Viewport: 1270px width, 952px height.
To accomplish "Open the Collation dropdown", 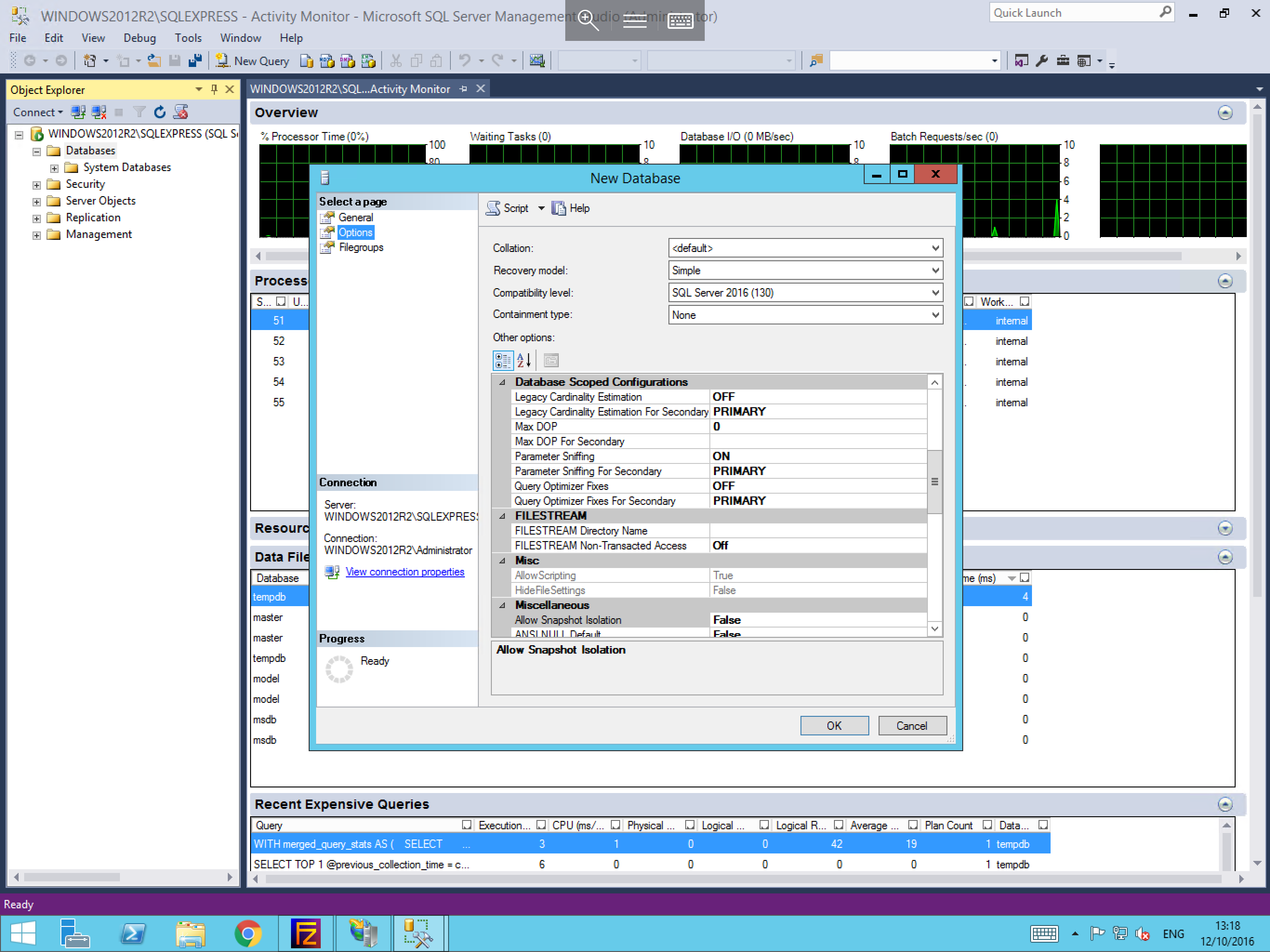I will [x=935, y=248].
